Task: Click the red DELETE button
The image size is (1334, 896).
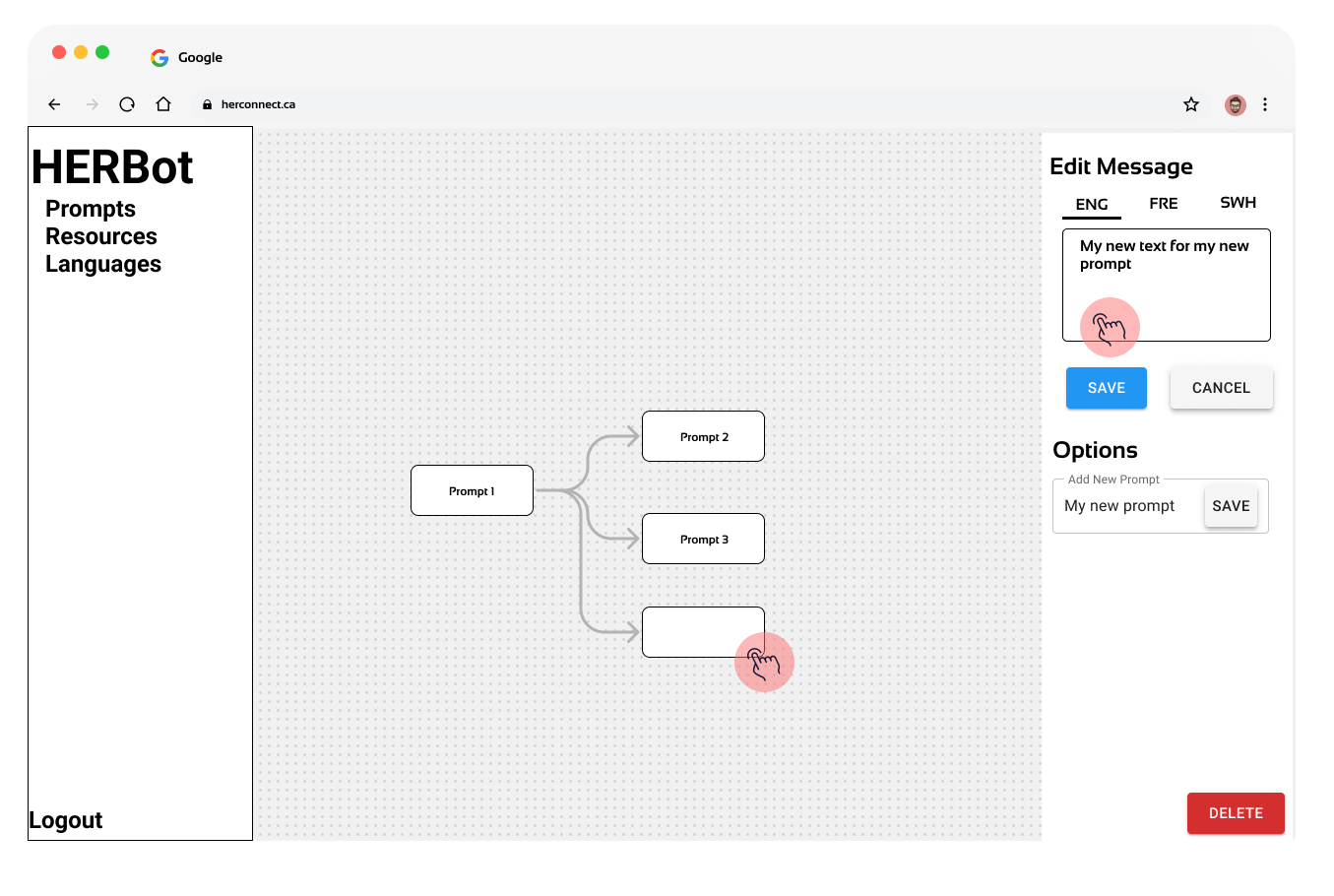Action: (1236, 813)
